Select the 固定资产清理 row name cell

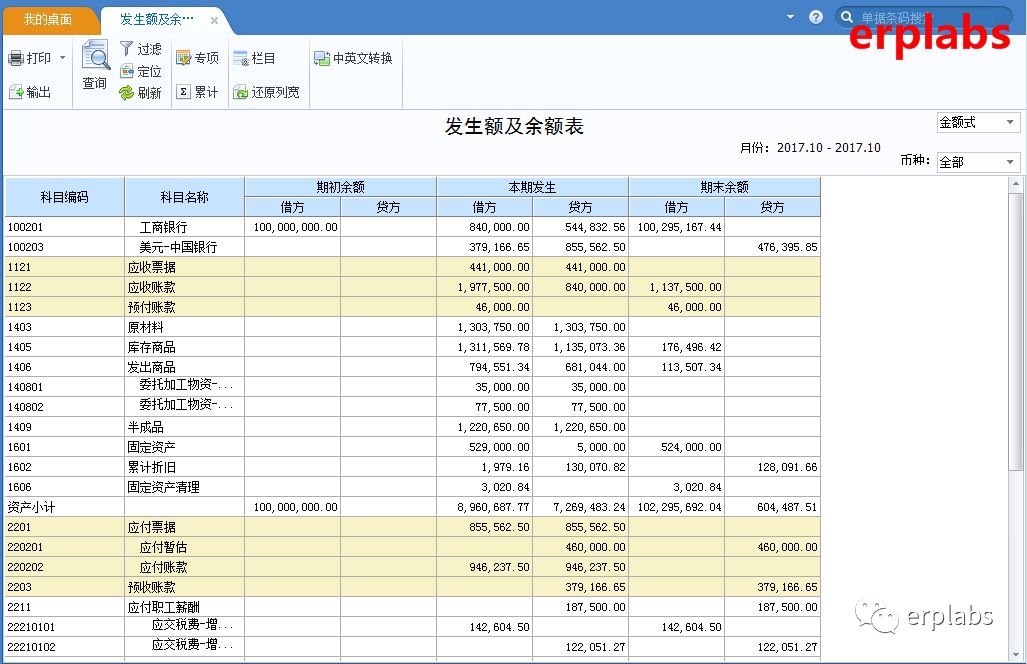185,487
